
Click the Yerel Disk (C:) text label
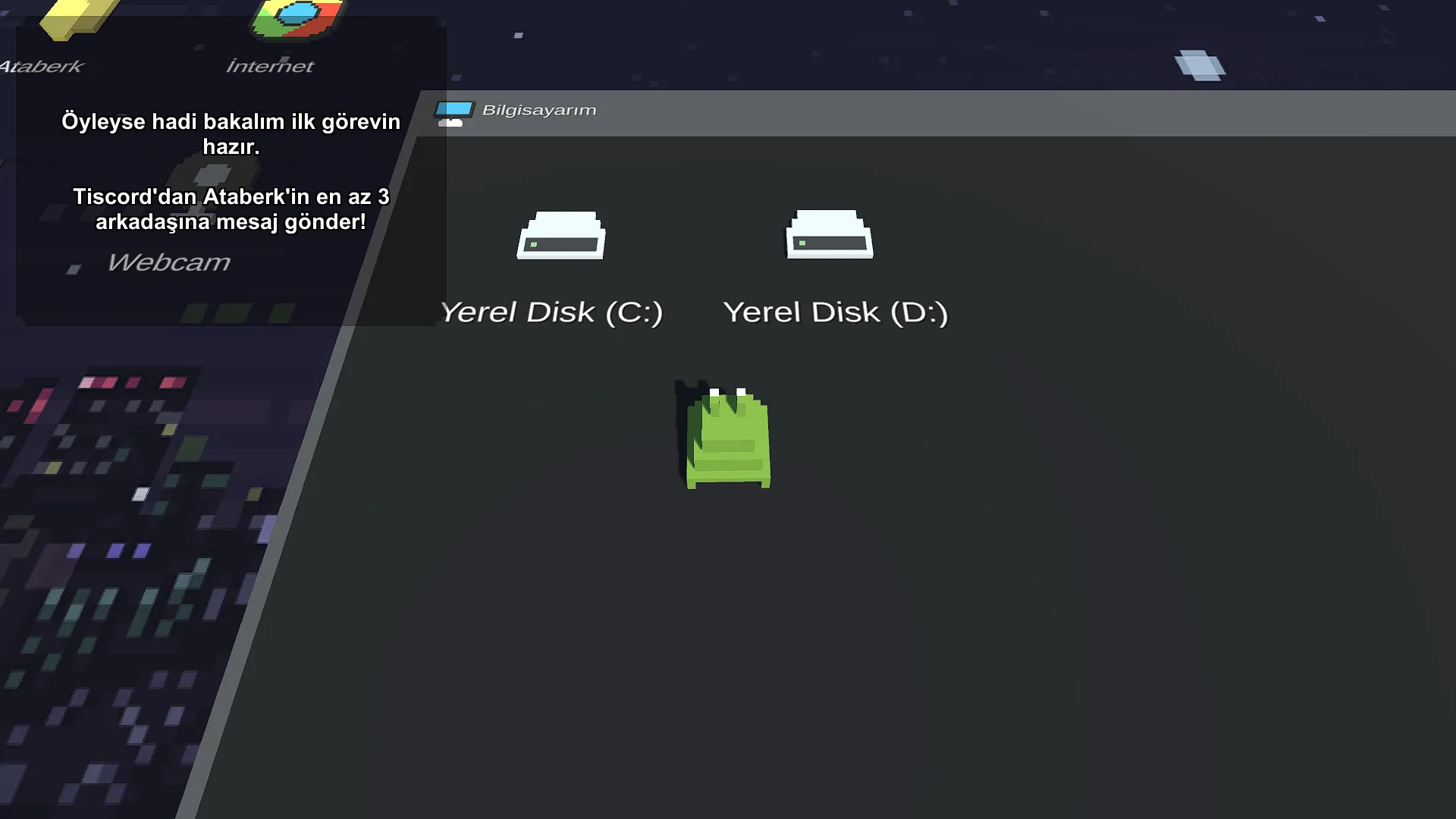551,312
